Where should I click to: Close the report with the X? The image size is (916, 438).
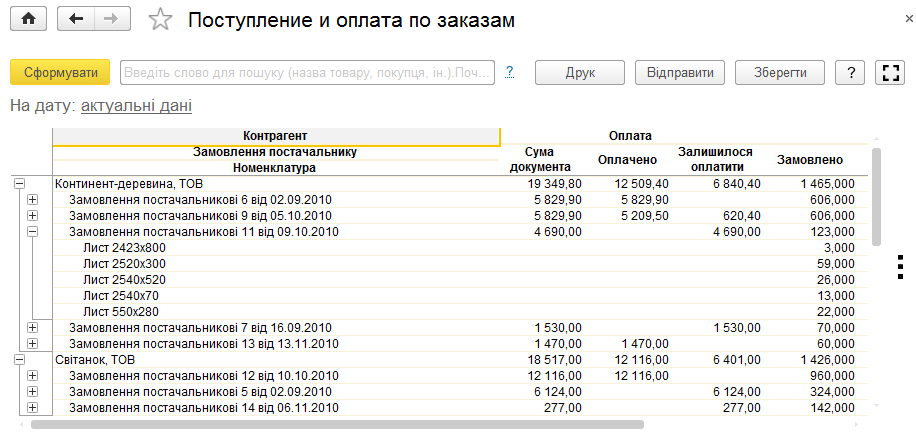click(x=909, y=19)
